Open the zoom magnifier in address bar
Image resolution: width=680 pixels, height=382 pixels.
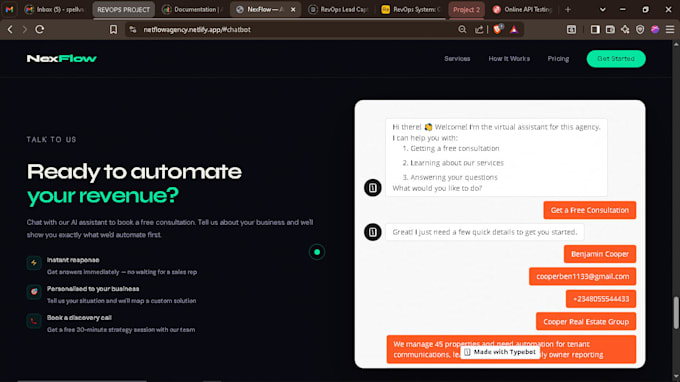462,29
